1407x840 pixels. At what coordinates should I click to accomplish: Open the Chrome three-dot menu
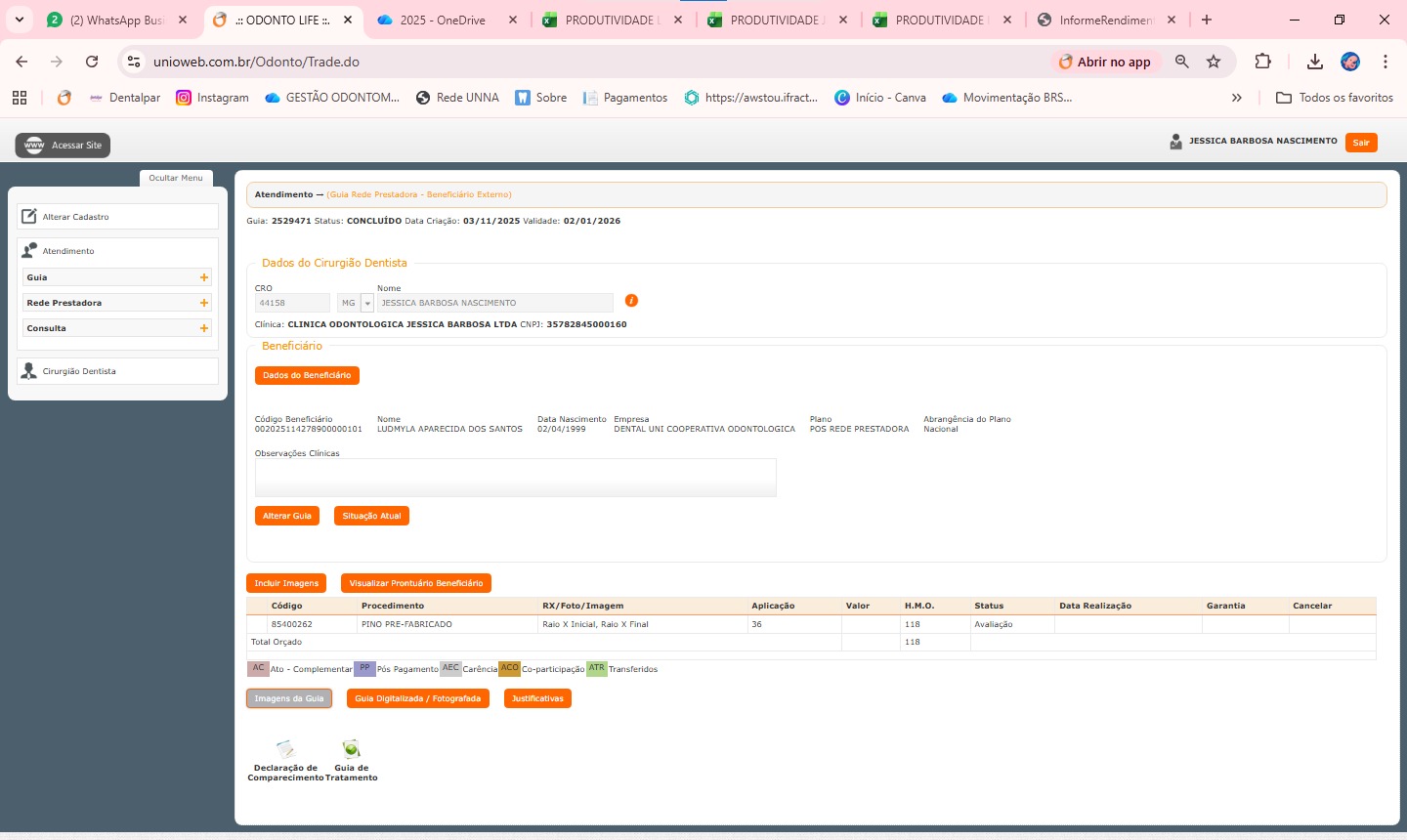pos(1386,62)
